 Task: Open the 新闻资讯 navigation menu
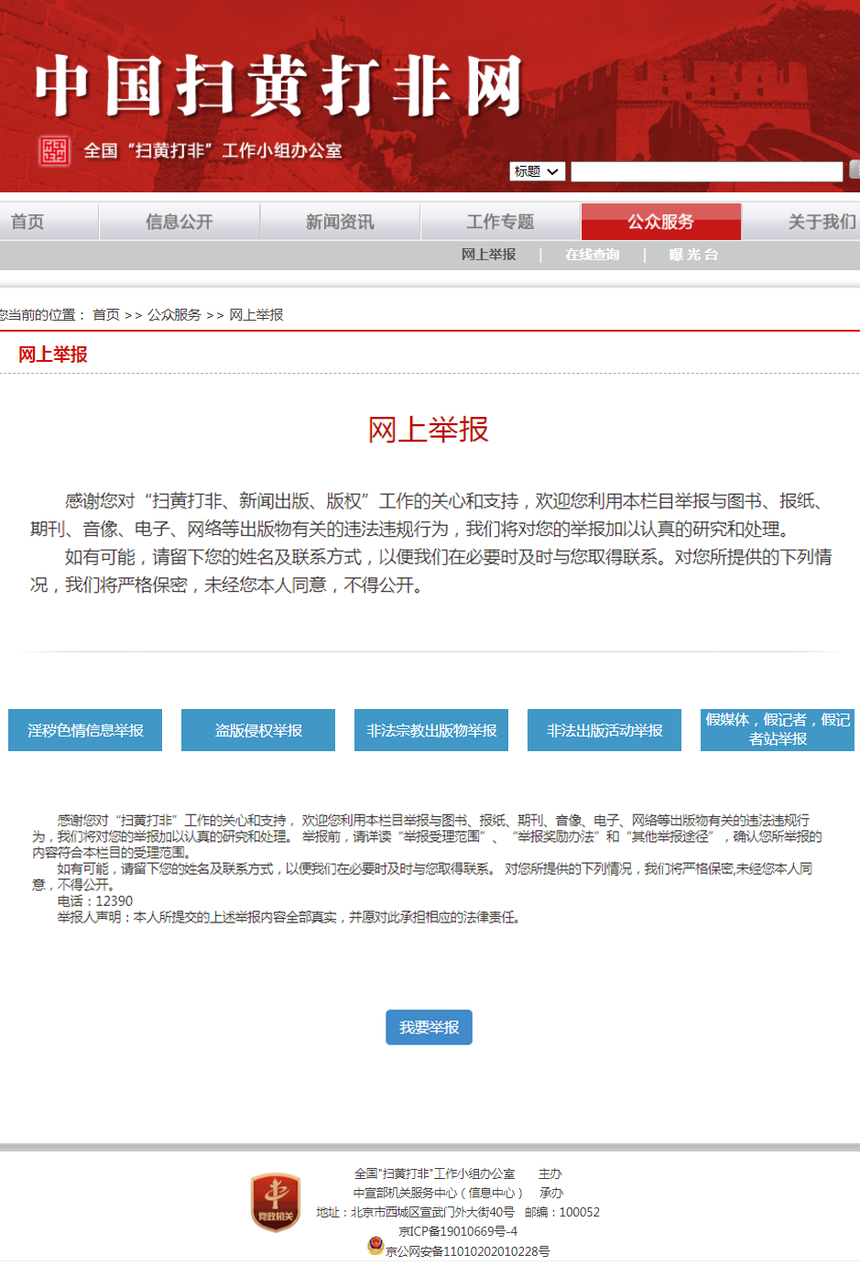tap(340, 222)
